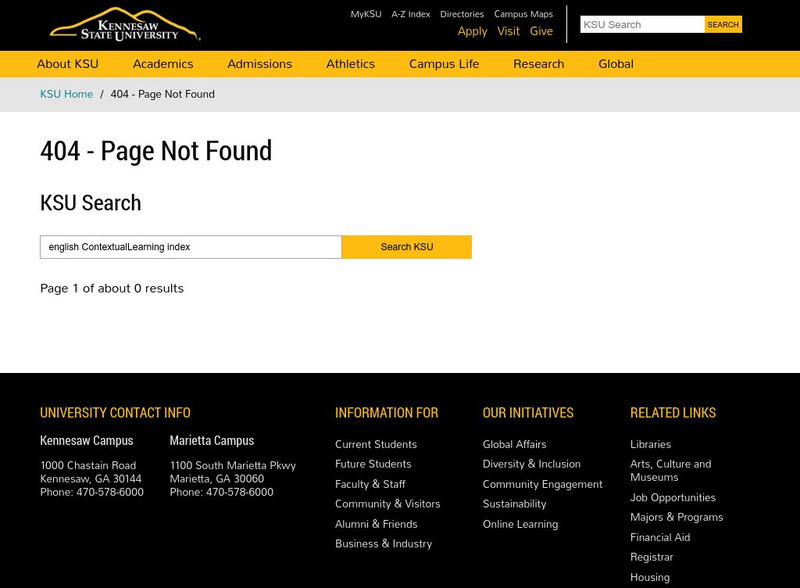
Task: Open the MyKSU link
Action: (x=366, y=14)
